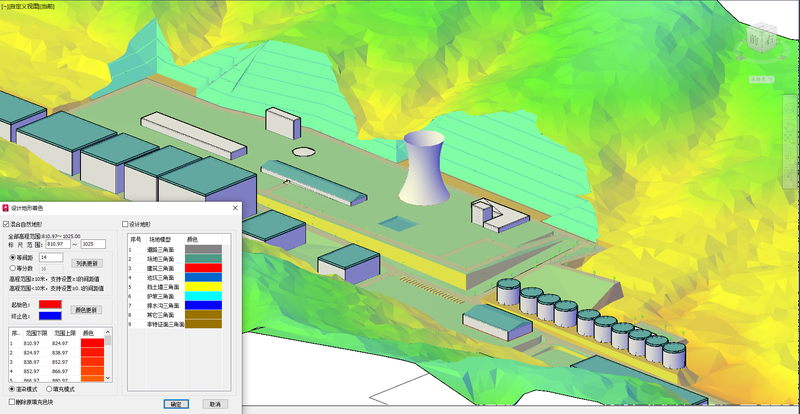
Task: Enable the 设计地形 checkbox
Action: tap(125, 224)
